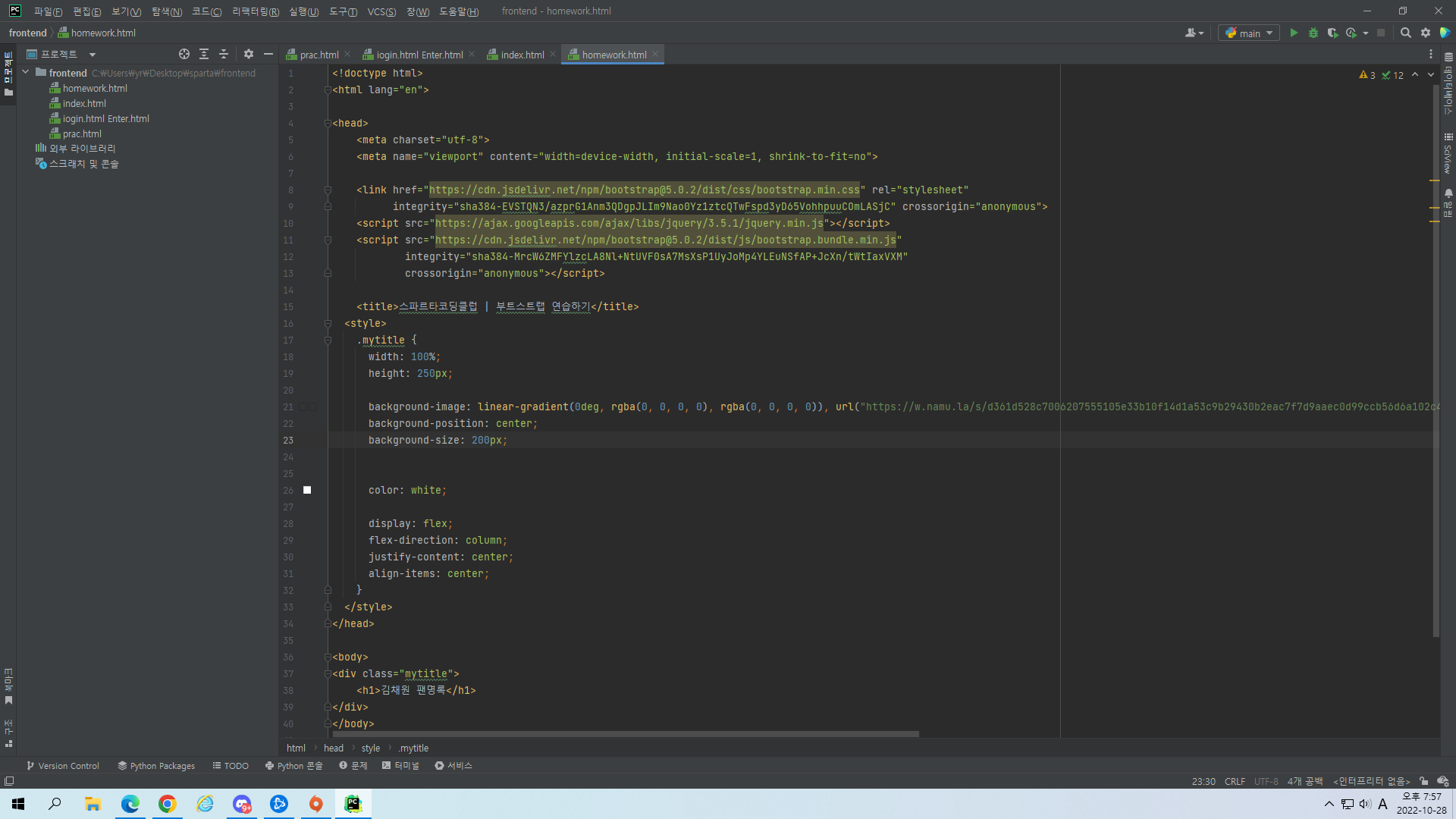
Task: Toggle the Version Control tool window
Action: click(x=63, y=766)
